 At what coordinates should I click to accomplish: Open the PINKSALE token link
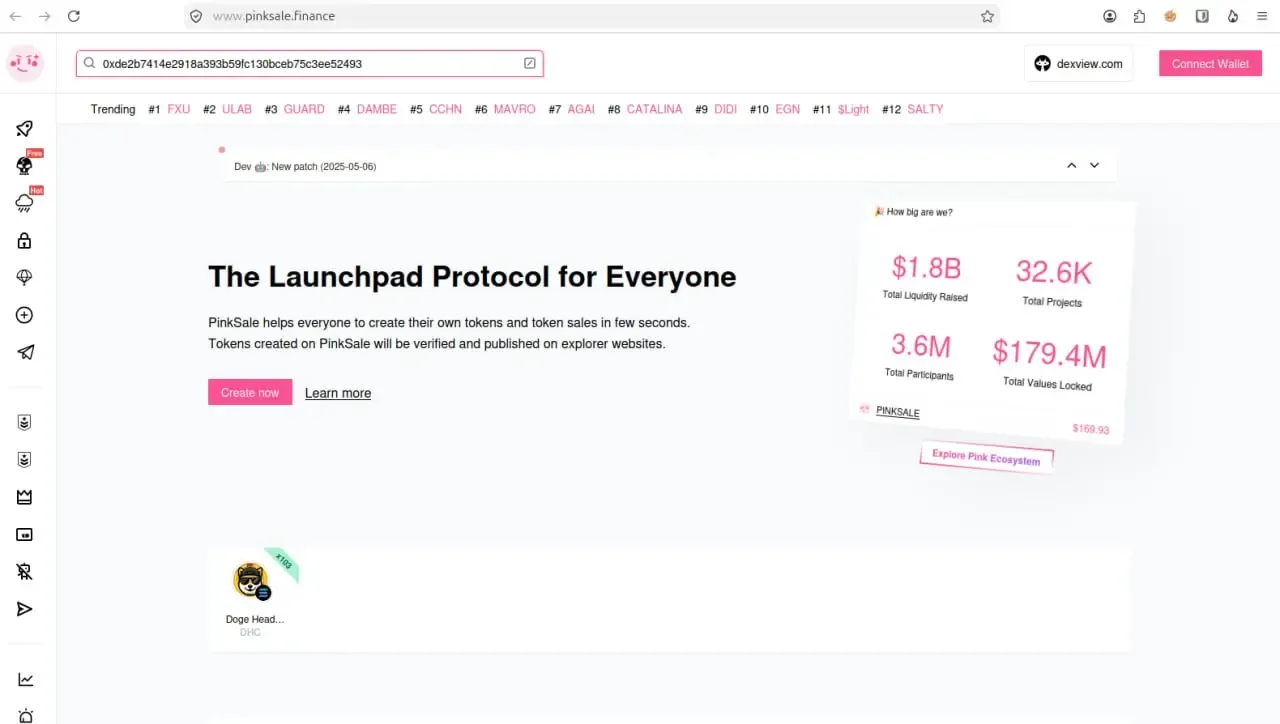898,411
